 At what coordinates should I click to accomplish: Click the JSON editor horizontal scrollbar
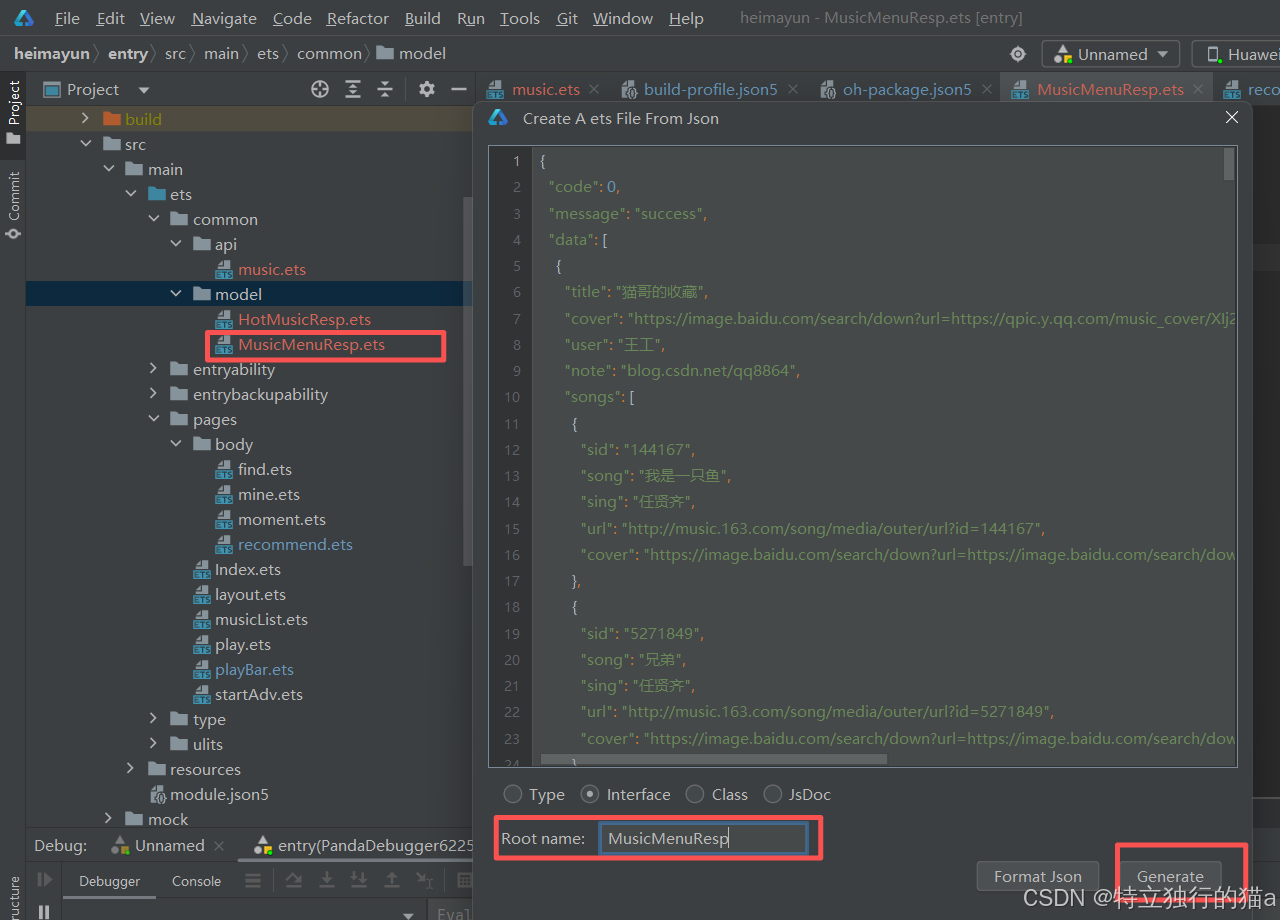click(x=713, y=760)
